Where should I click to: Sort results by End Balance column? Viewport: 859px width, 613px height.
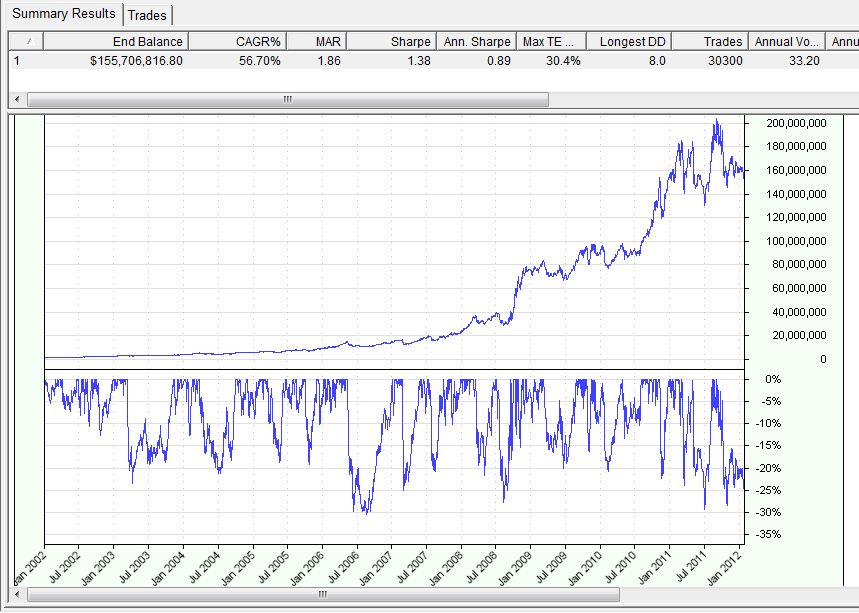click(116, 41)
